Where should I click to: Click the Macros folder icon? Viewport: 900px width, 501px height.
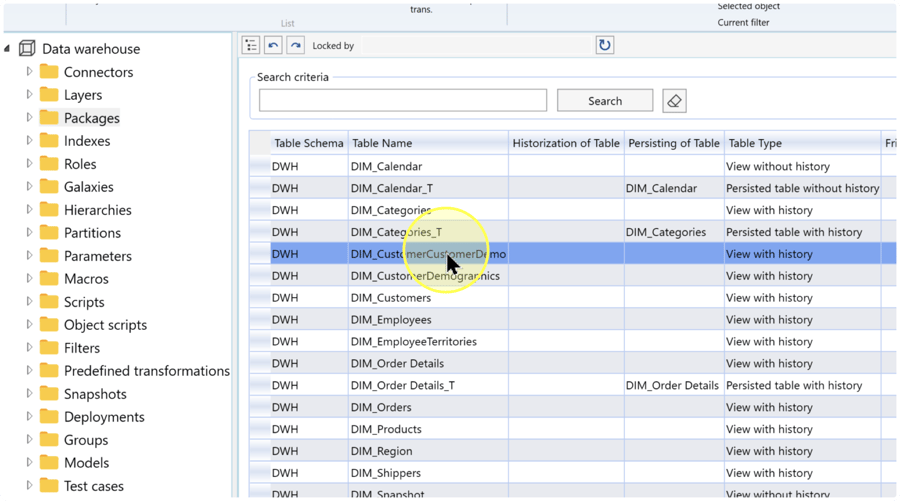49,278
